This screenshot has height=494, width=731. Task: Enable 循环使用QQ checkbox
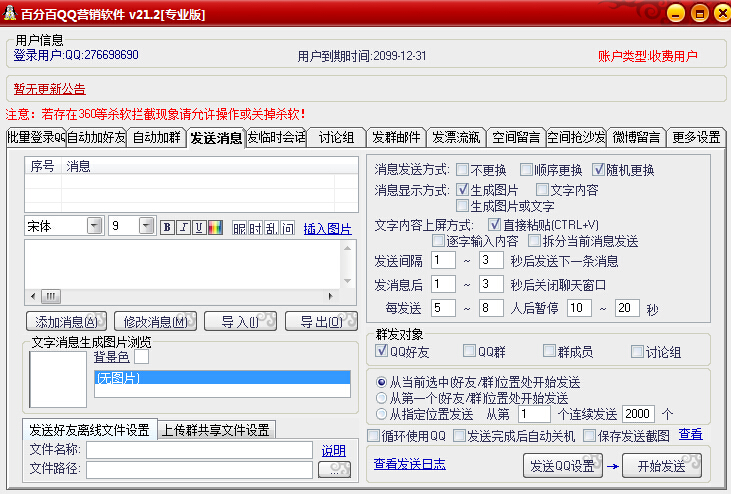373,436
